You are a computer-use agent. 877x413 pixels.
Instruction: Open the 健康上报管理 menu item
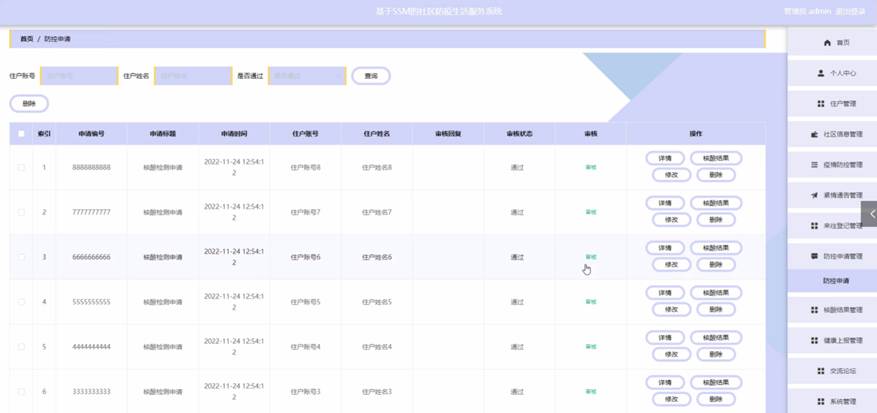coord(832,340)
